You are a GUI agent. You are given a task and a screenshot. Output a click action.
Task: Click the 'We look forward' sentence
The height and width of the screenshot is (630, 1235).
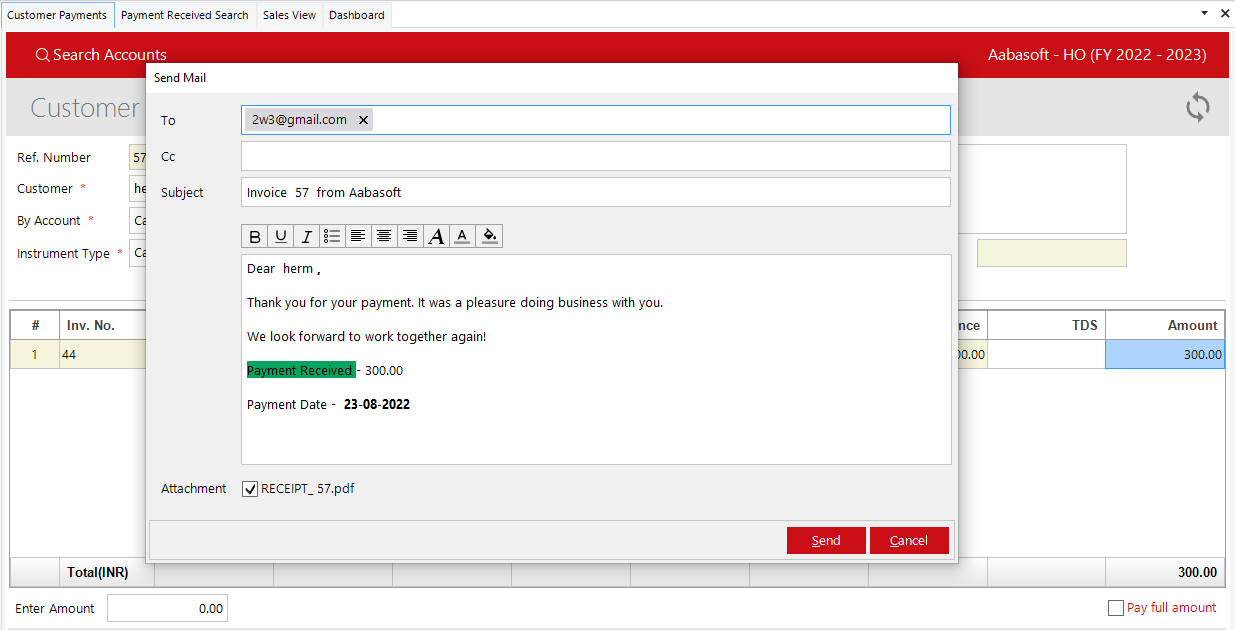366,337
